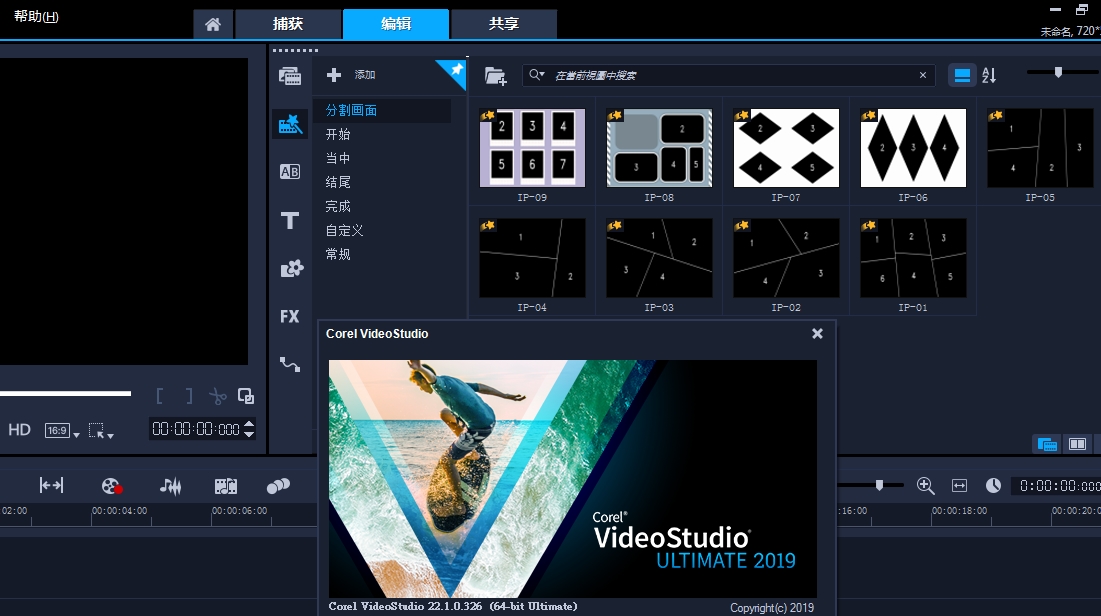
Task: Switch to the 共享 tab
Action: point(503,25)
